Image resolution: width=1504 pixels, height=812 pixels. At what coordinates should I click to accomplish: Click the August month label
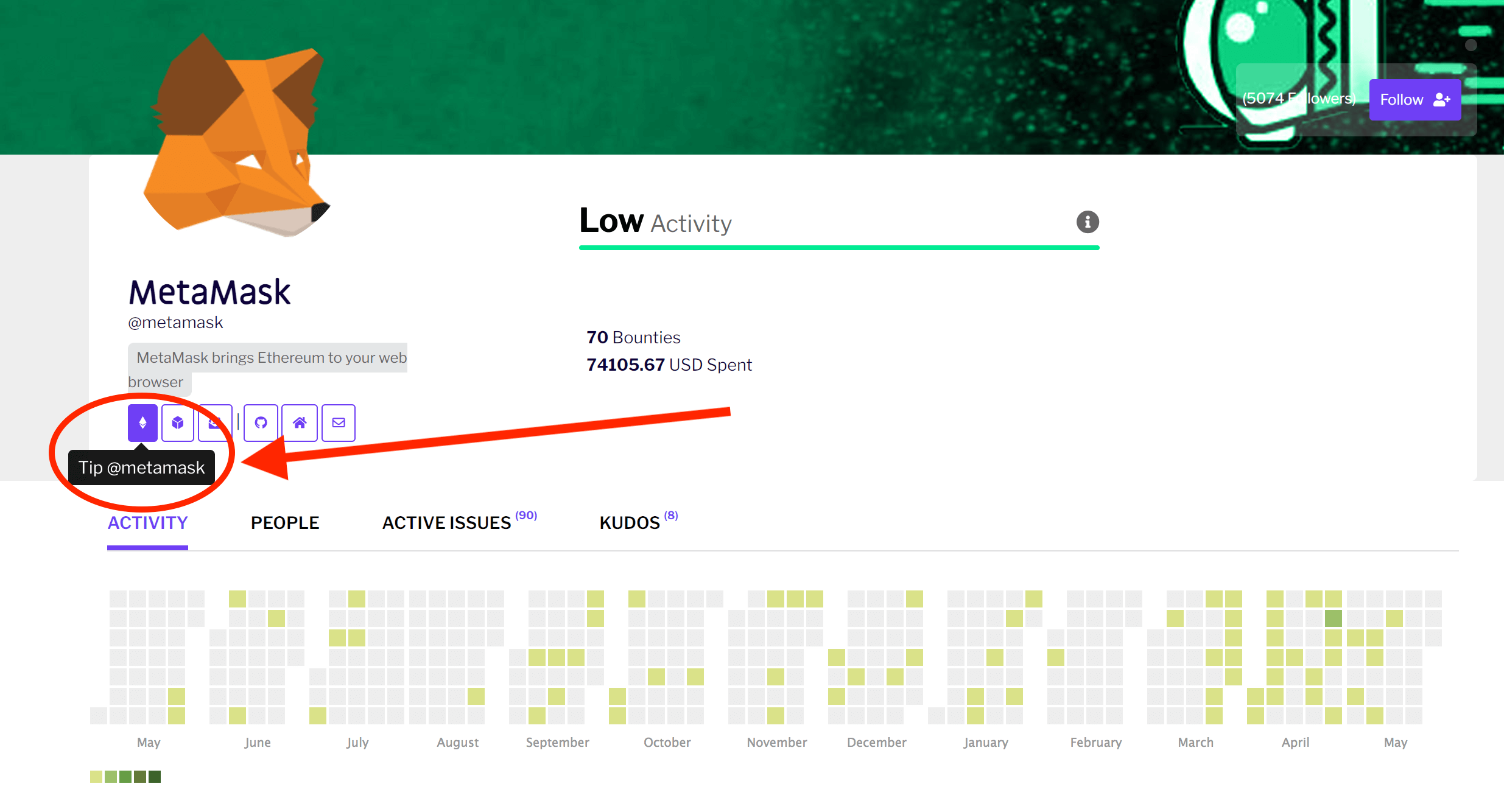pyautogui.click(x=458, y=743)
